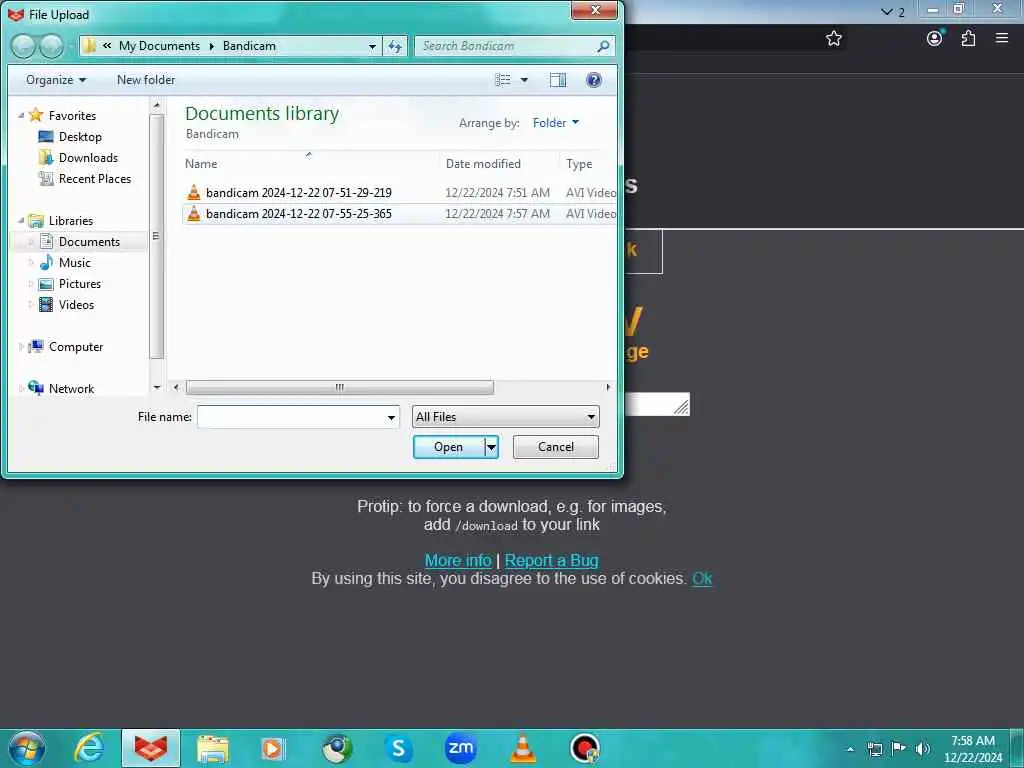This screenshot has height=768, width=1024.
Task: Click the Forward arrow in File Upload dialog
Action: pyautogui.click(x=51, y=46)
